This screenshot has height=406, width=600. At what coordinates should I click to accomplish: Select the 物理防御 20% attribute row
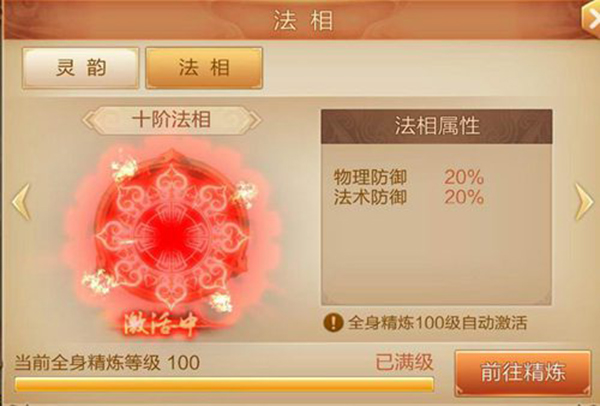click(x=409, y=178)
